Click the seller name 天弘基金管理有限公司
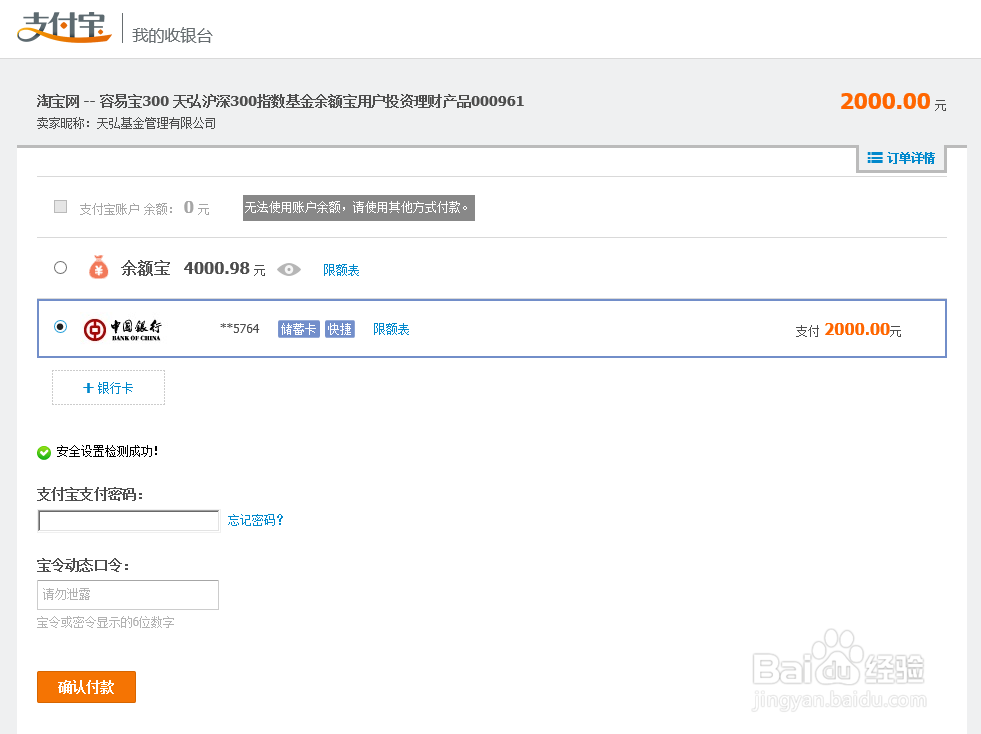This screenshot has height=734, width=981. coord(156,123)
